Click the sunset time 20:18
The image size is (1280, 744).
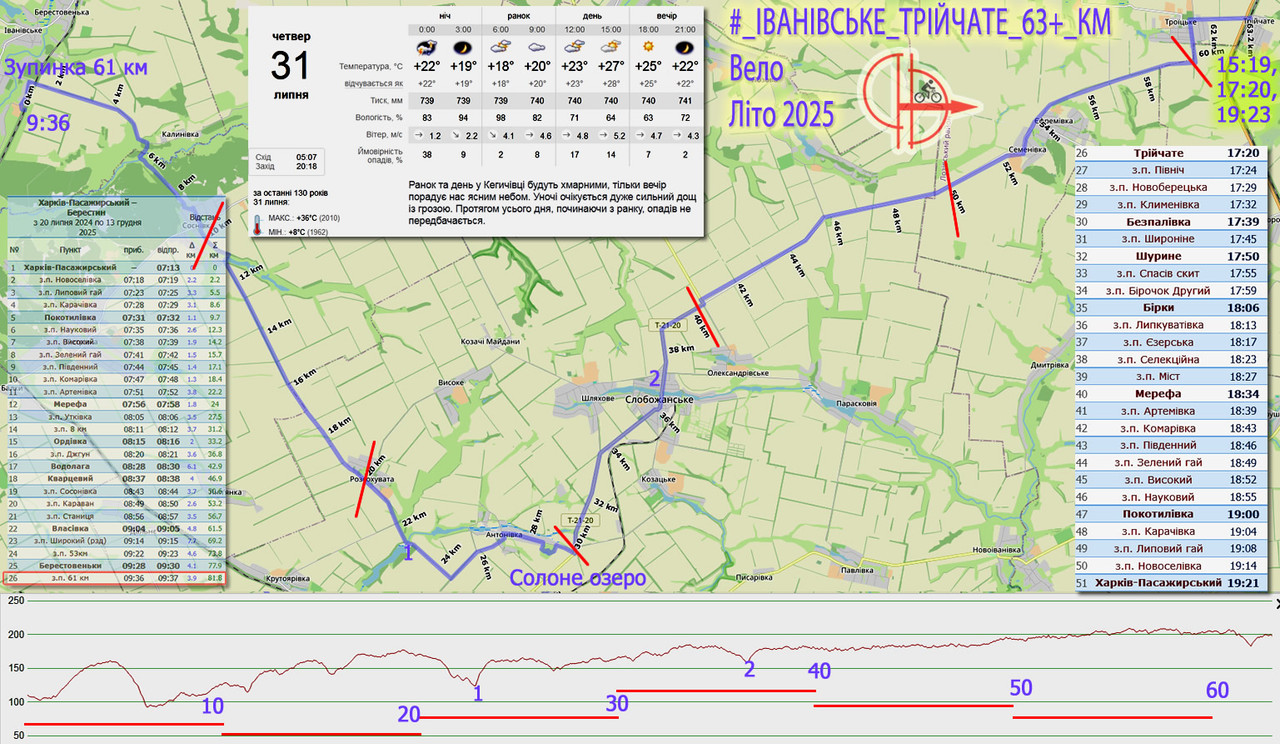(x=307, y=167)
